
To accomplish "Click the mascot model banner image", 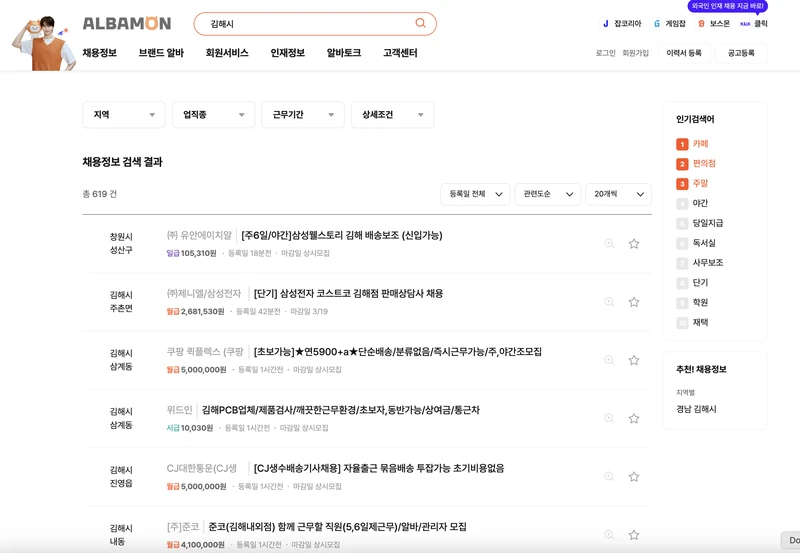I will click(x=44, y=43).
